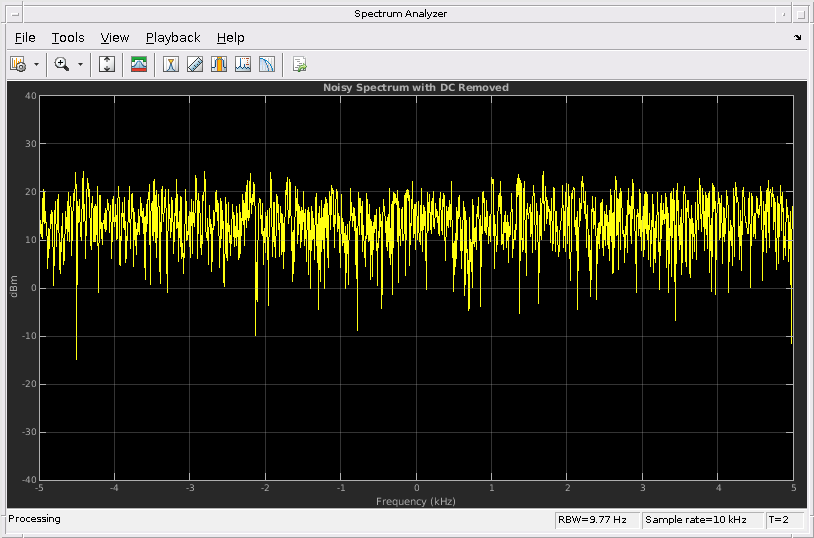Scale Y-axis limits with autoscale button
This screenshot has height=538, width=814.
click(107, 64)
